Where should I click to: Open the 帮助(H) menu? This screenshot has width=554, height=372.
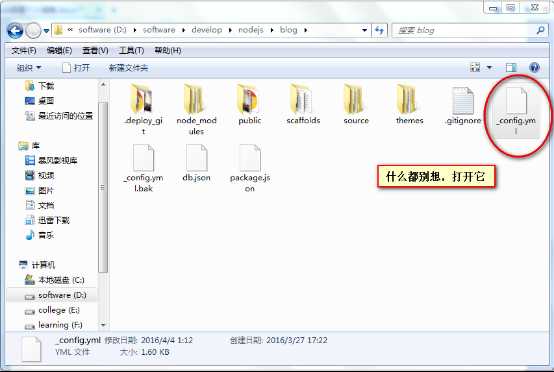168,51
